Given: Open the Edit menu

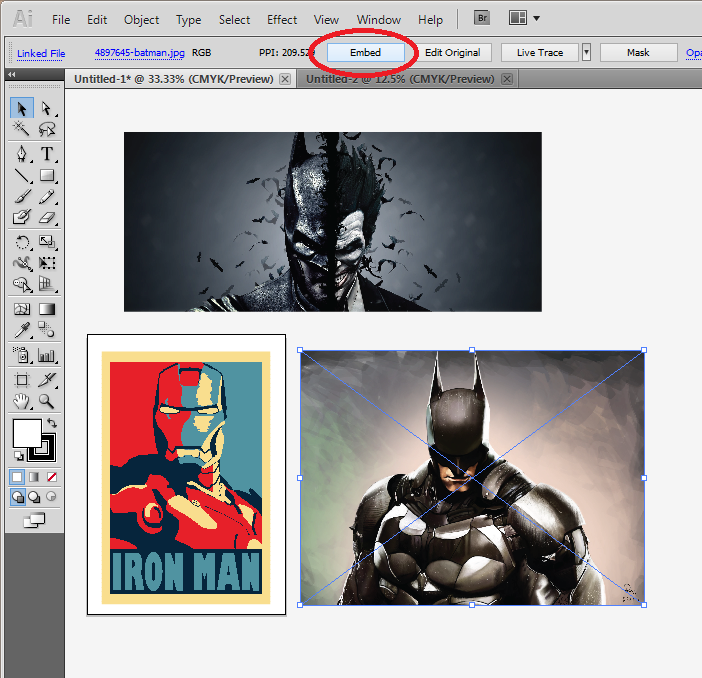Looking at the screenshot, I should coord(97,20).
